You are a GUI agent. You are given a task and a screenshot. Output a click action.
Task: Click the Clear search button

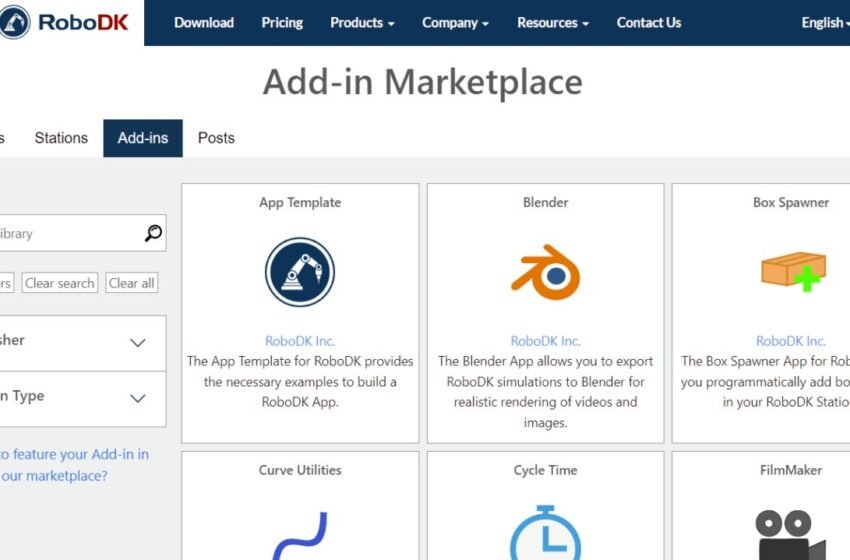60,283
